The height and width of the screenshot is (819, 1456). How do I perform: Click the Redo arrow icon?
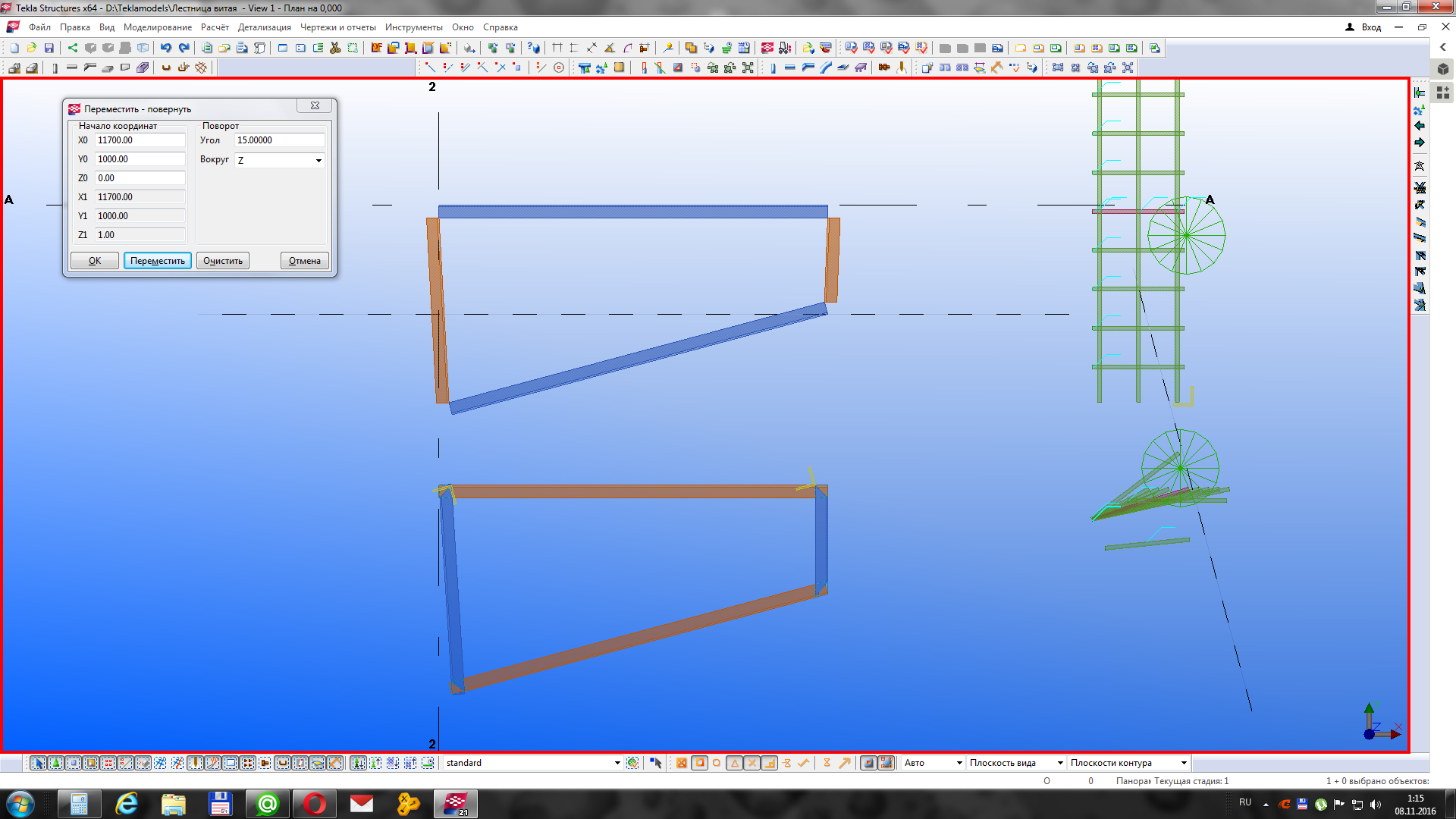(184, 48)
